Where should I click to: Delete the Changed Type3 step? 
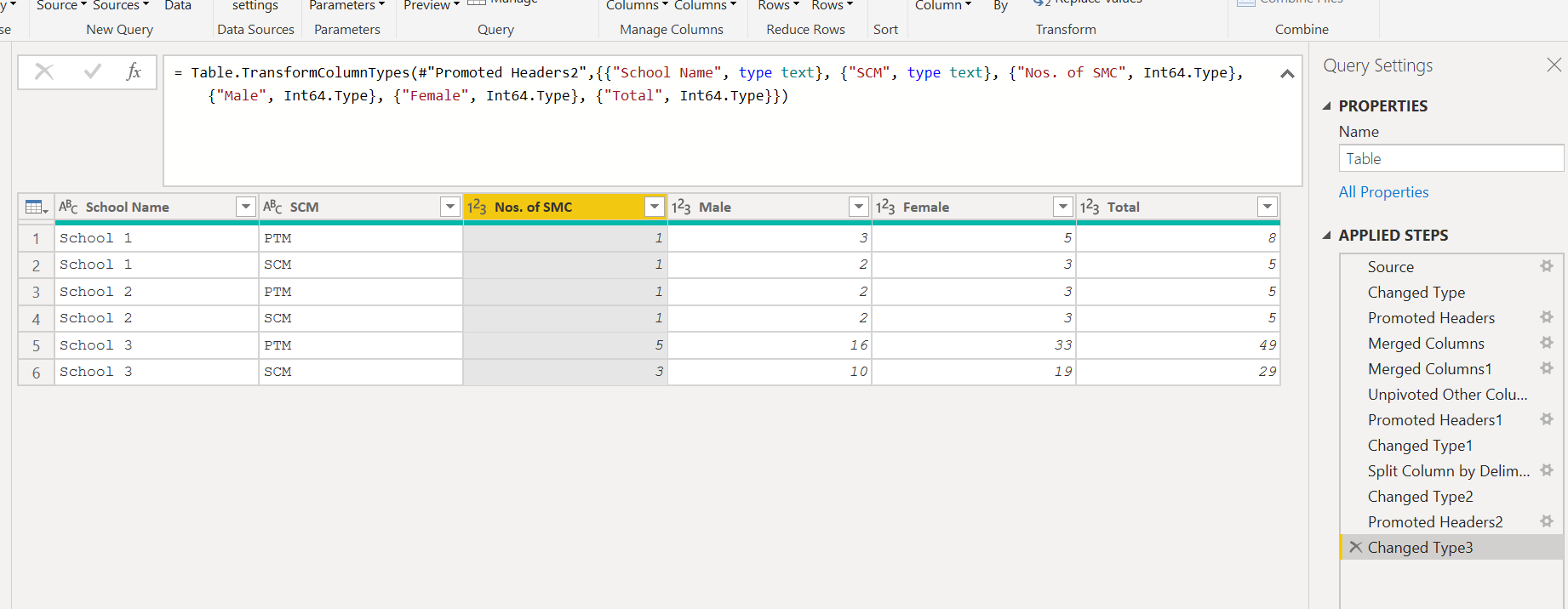pos(1355,547)
